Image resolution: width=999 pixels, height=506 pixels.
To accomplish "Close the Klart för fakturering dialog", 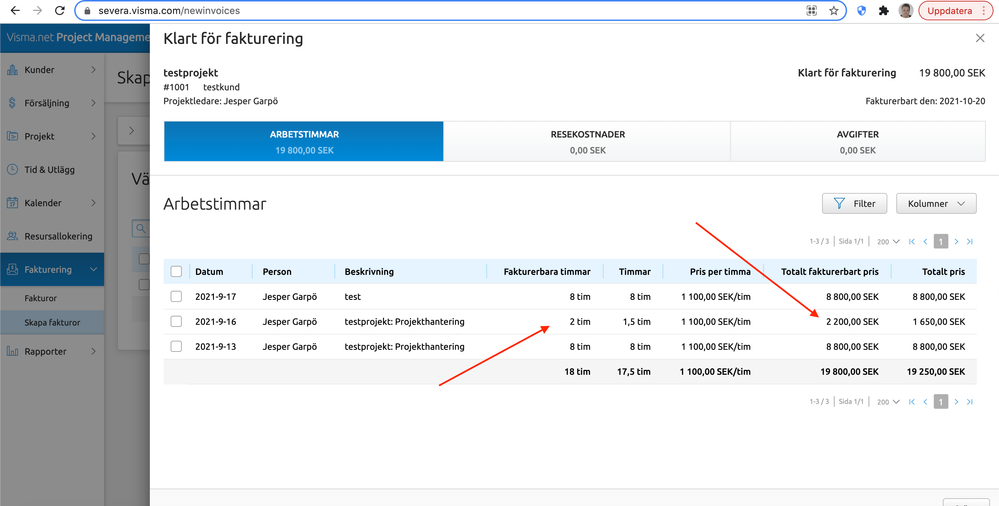I will [x=979, y=38].
